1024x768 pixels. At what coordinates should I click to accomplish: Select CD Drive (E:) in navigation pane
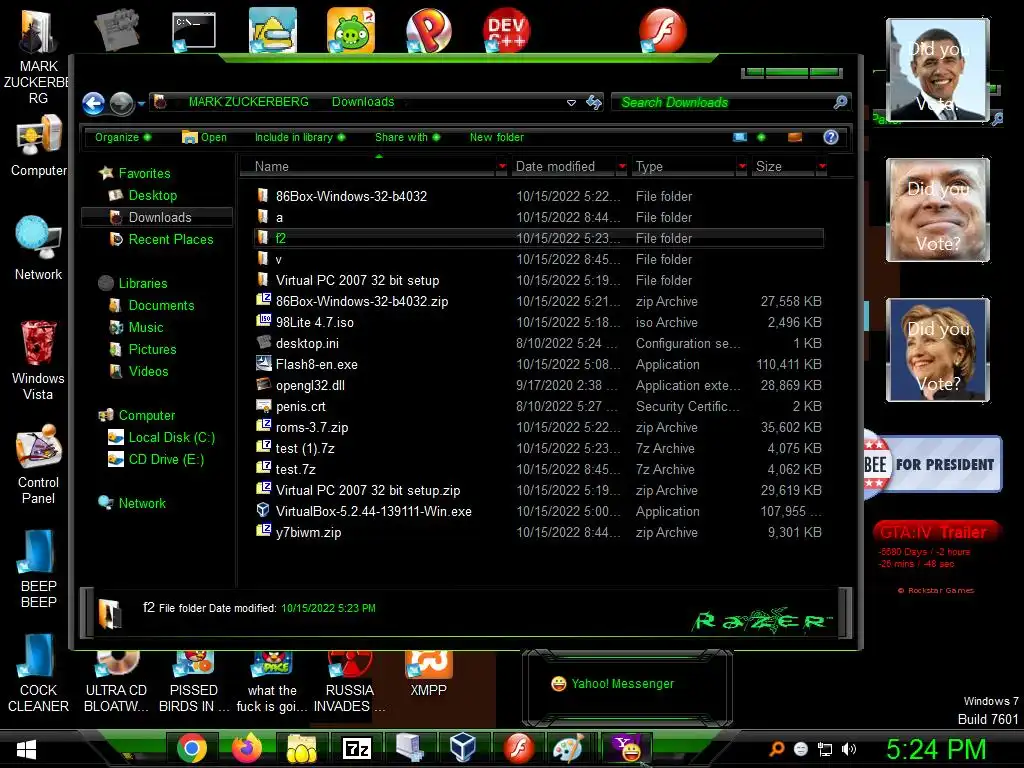click(166, 460)
